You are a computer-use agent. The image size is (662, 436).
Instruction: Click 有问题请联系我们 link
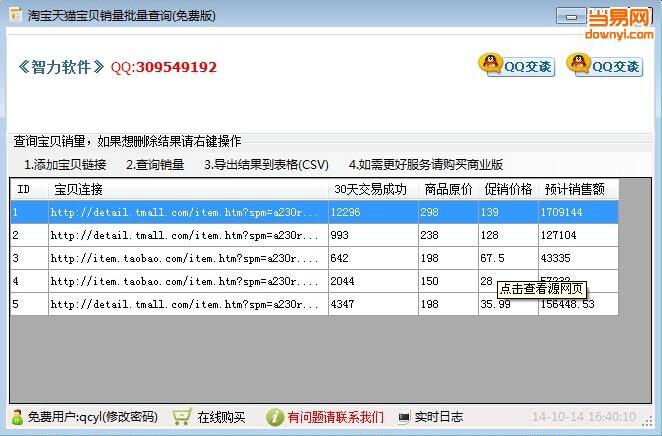tap(336, 417)
